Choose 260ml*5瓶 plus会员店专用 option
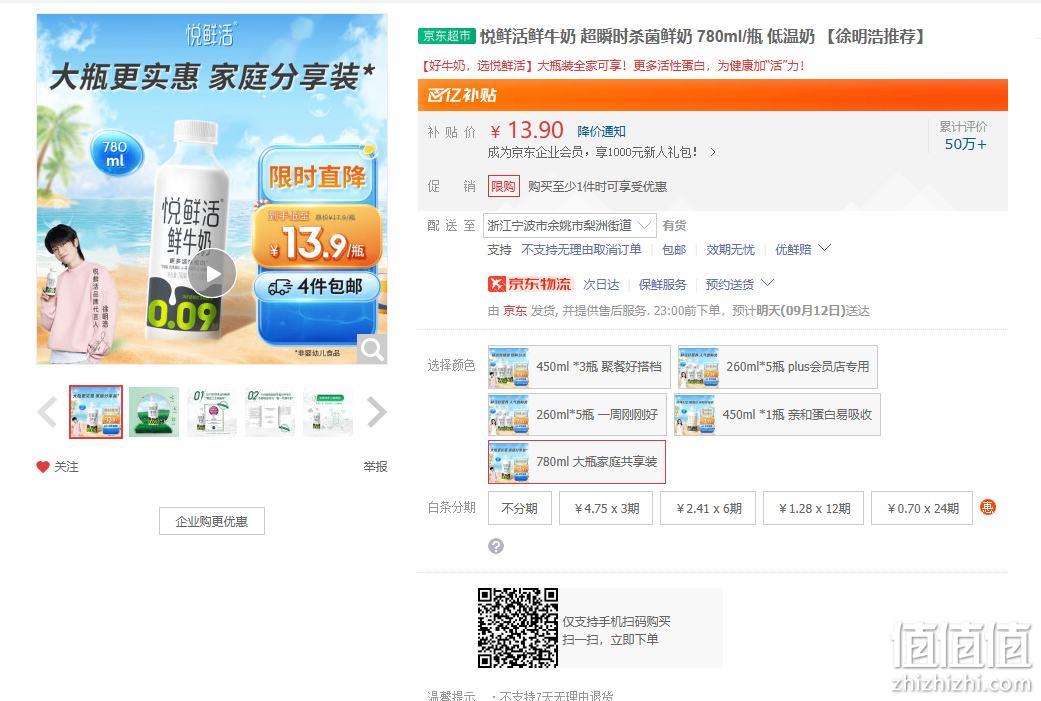The image size is (1041, 701). tap(777, 367)
